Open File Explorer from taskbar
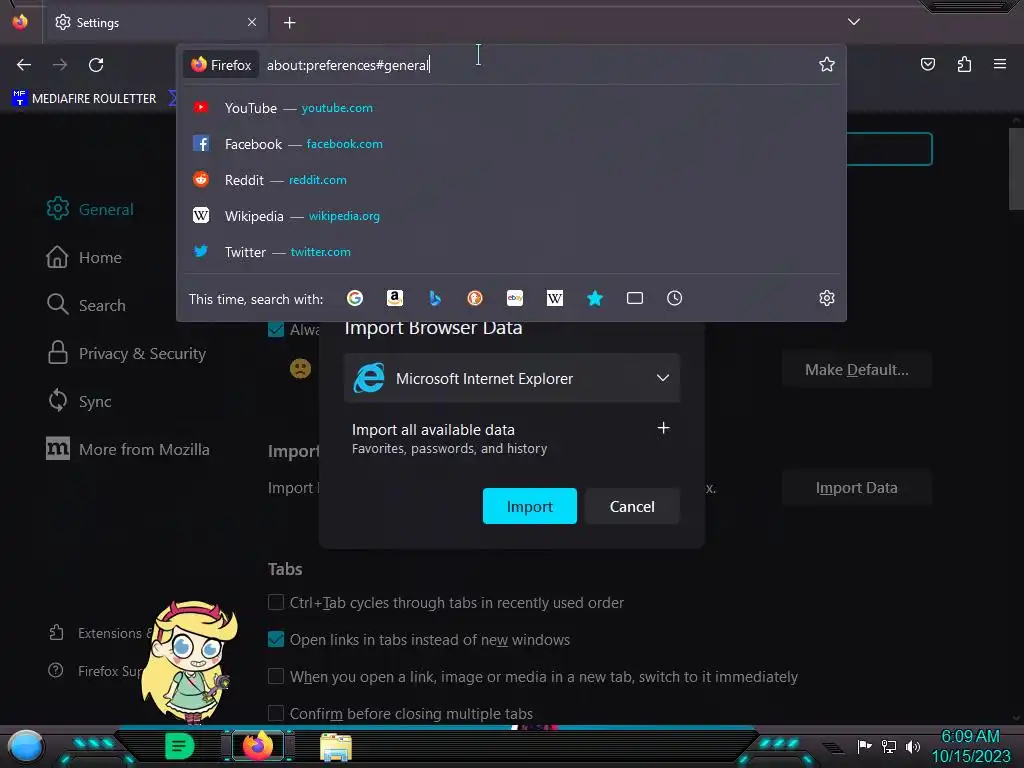The image size is (1024, 768). 336,747
